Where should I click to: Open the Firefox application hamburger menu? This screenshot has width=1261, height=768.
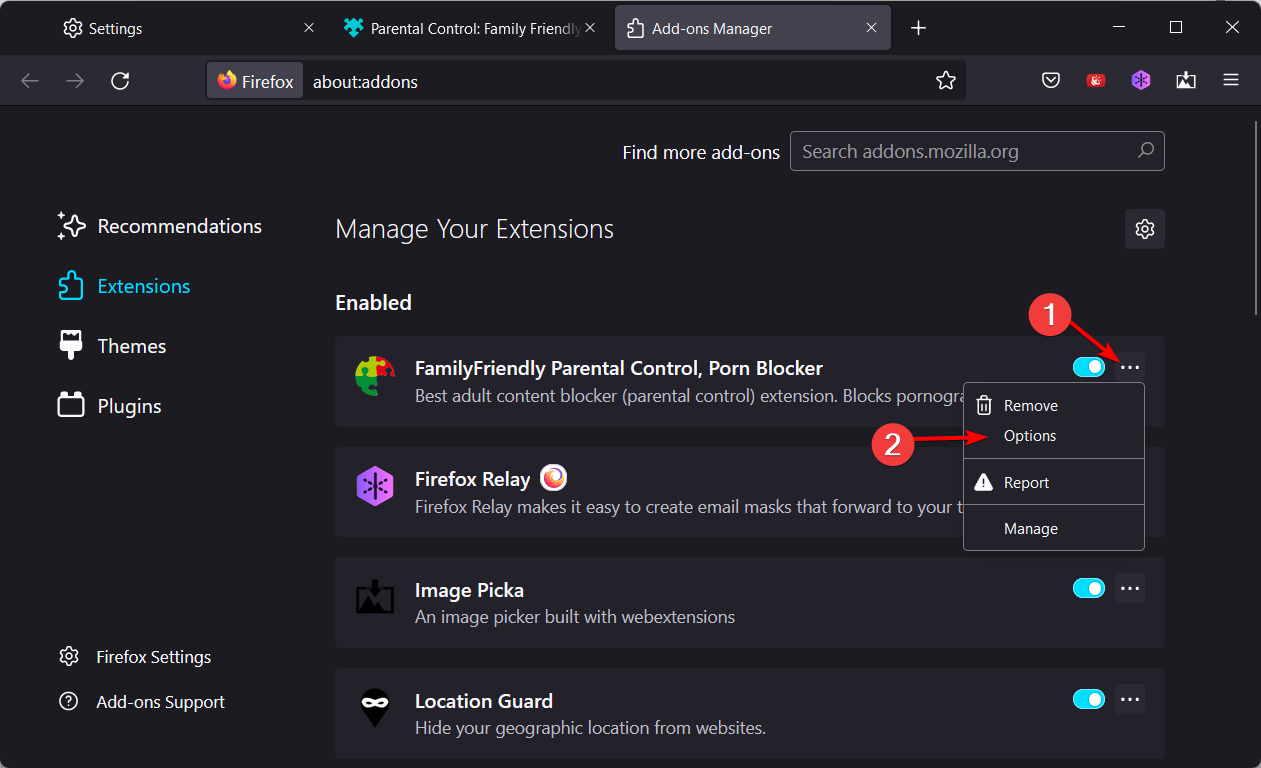(1231, 81)
